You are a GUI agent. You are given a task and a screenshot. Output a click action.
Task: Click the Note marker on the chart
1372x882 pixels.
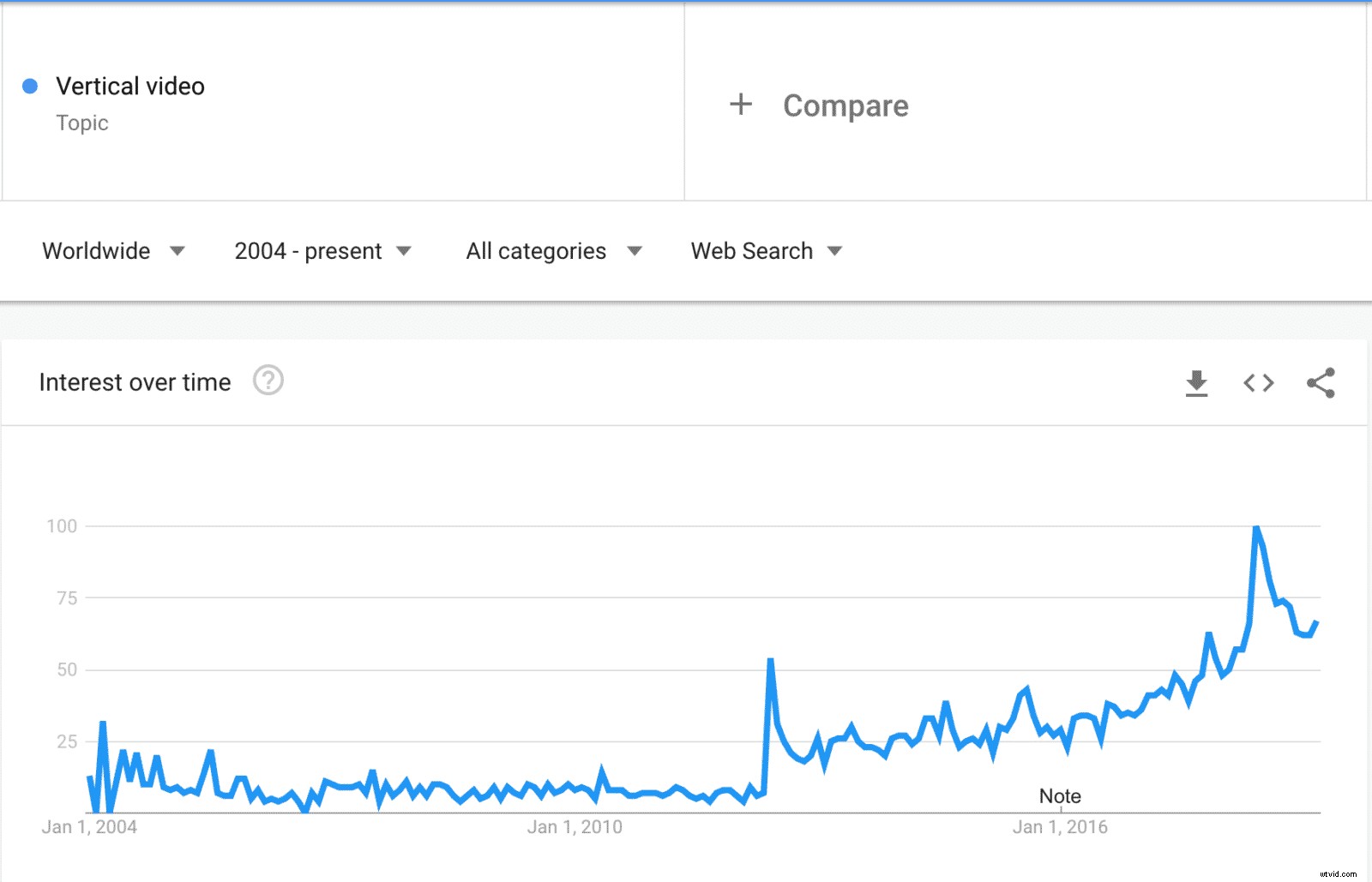click(x=1060, y=796)
